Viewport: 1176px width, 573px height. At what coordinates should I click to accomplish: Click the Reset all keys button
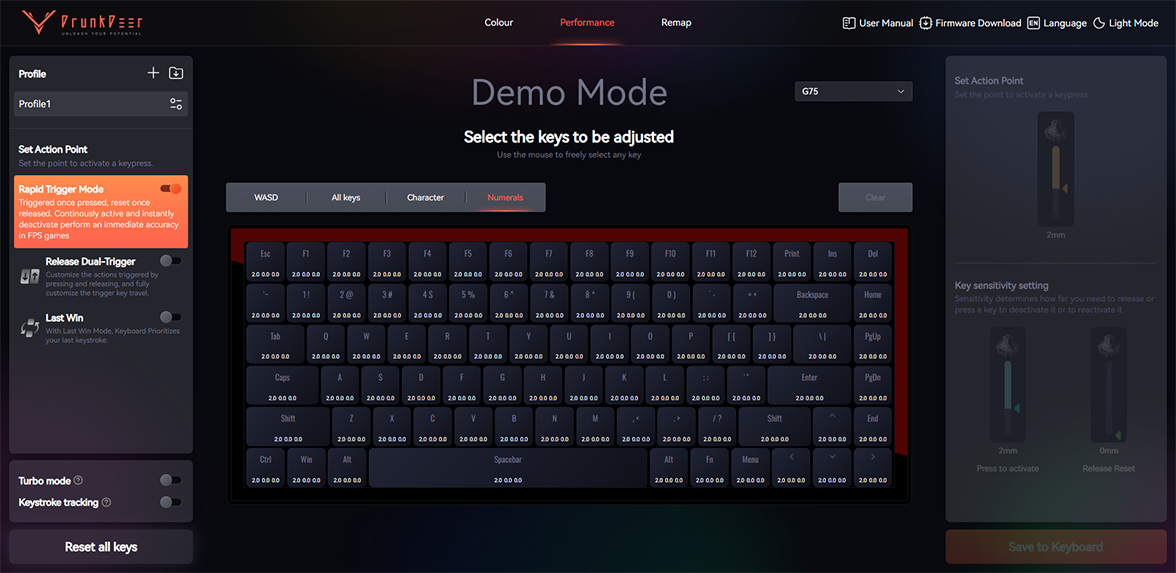click(x=101, y=547)
